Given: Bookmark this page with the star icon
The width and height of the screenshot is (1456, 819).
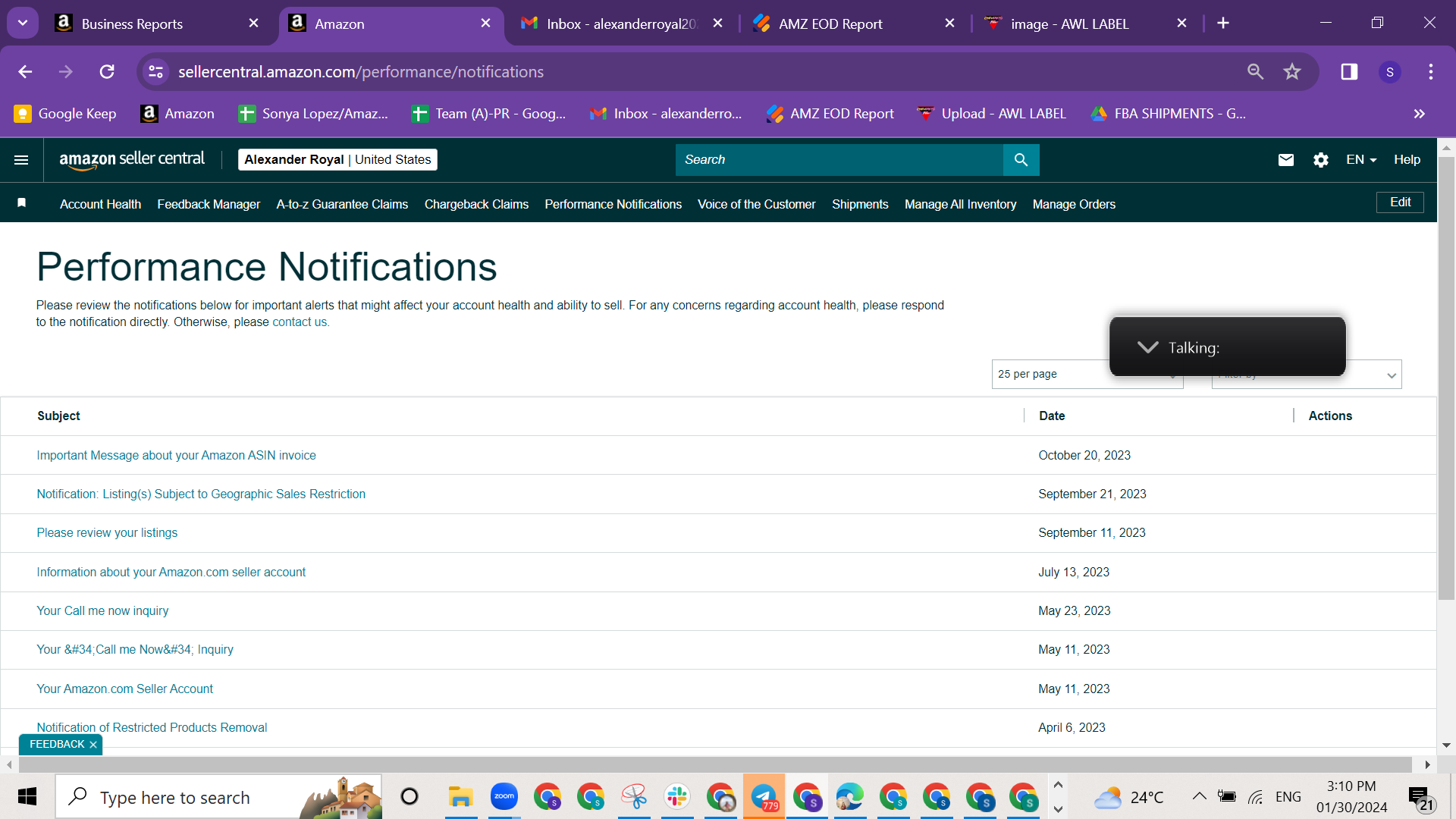Looking at the screenshot, I should [x=1292, y=72].
